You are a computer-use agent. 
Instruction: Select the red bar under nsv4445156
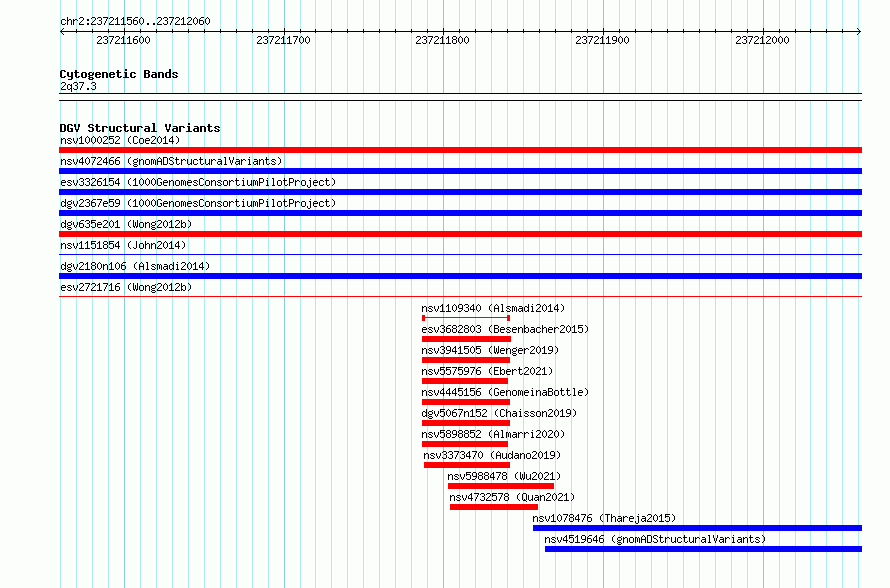click(466, 402)
